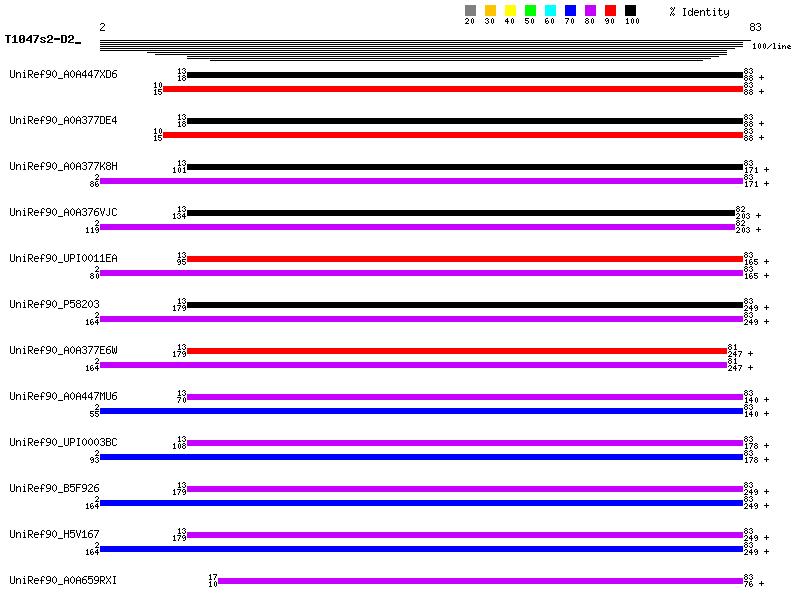Image resolution: width=800 pixels, height=600 pixels.
Task: Select the yellow 40% identity legend swatch
Action: [x=510, y=11]
